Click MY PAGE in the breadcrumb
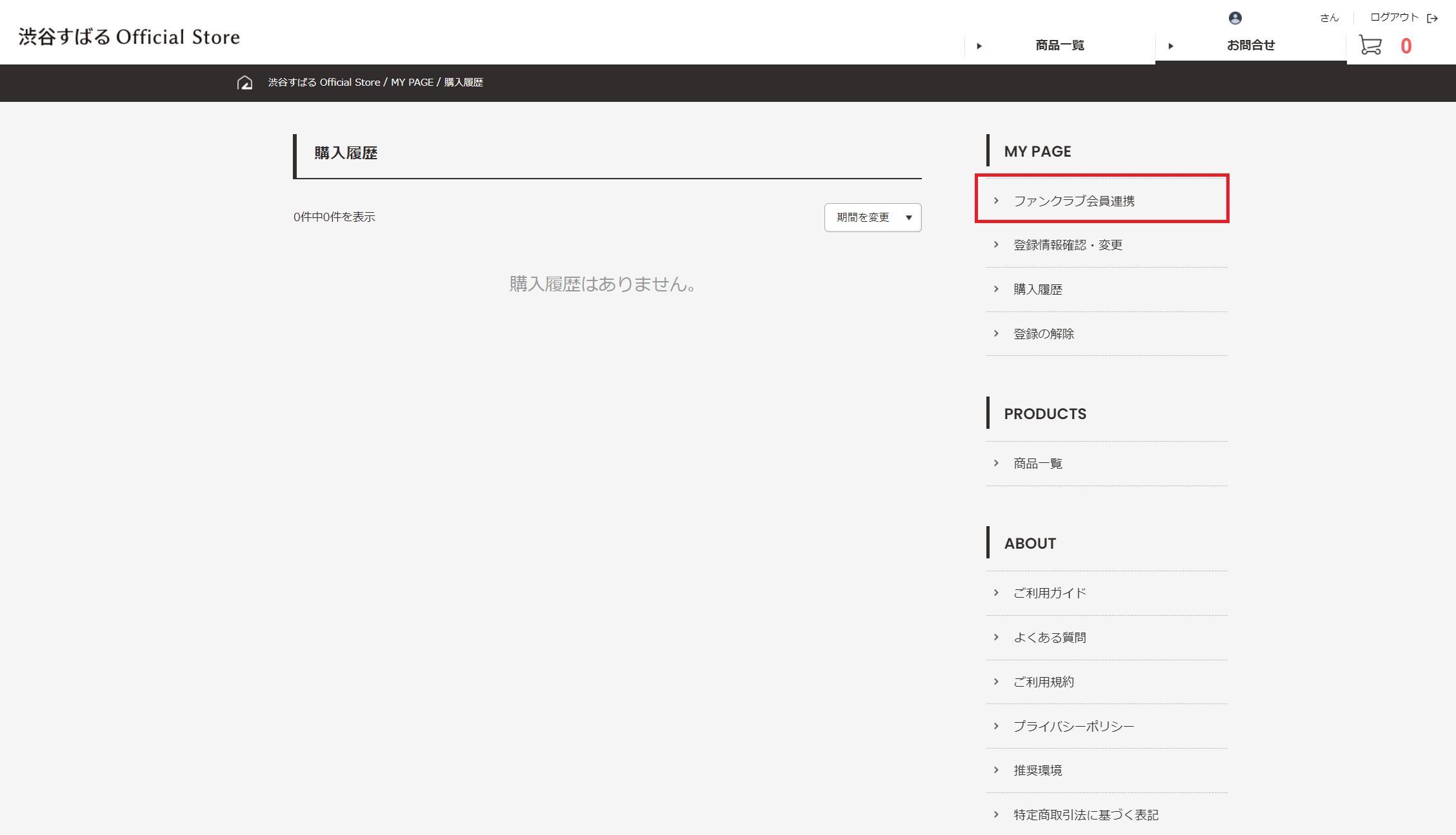The height and width of the screenshot is (835, 1456). pos(412,83)
